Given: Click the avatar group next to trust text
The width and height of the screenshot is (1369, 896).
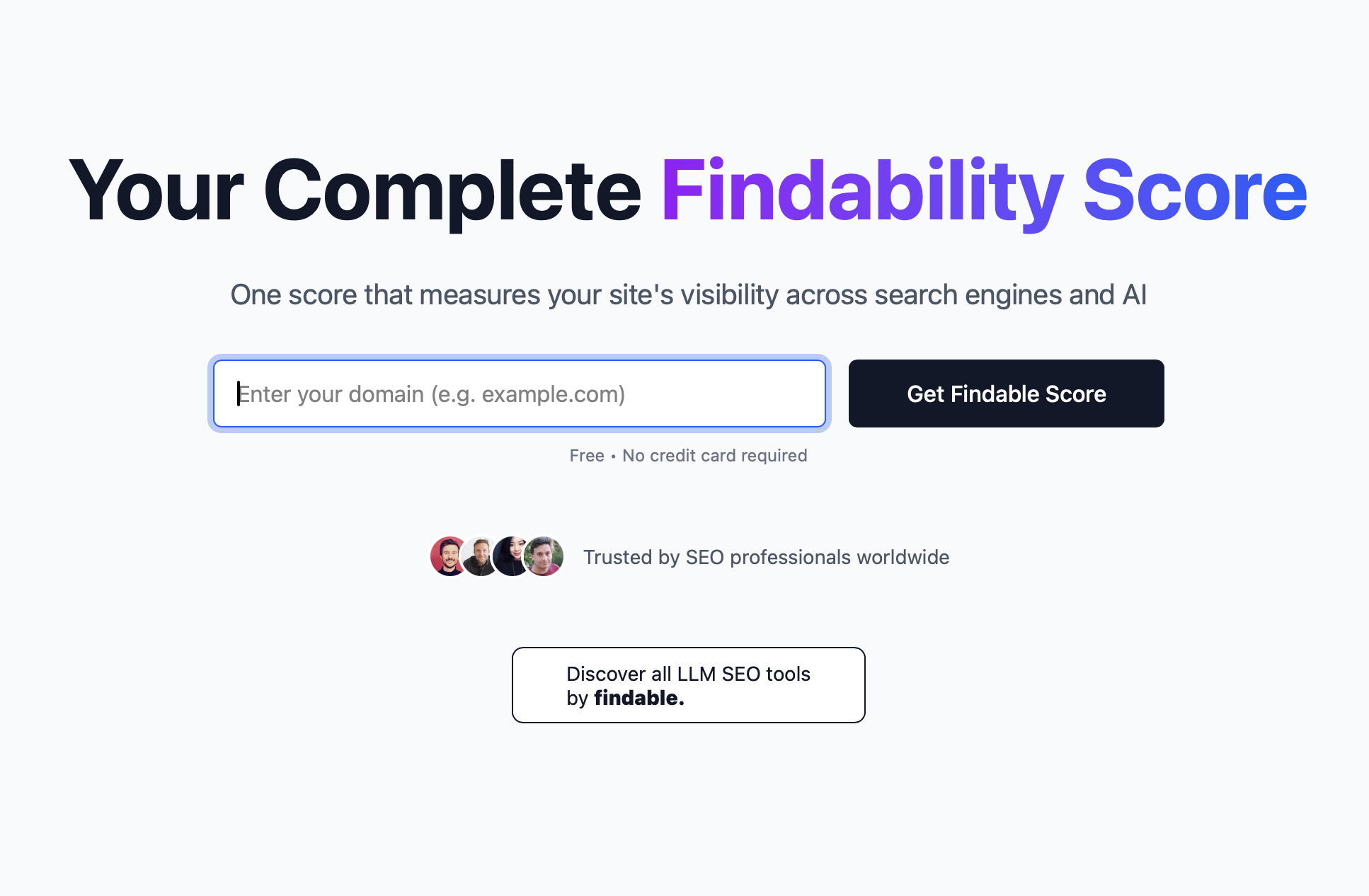Looking at the screenshot, I should (x=496, y=557).
